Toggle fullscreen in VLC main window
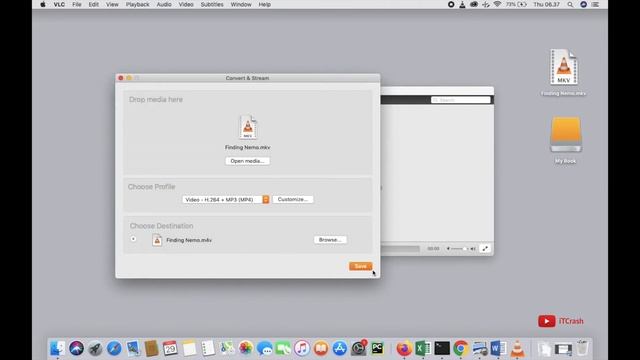The width and height of the screenshot is (640, 360). coord(485,248)
